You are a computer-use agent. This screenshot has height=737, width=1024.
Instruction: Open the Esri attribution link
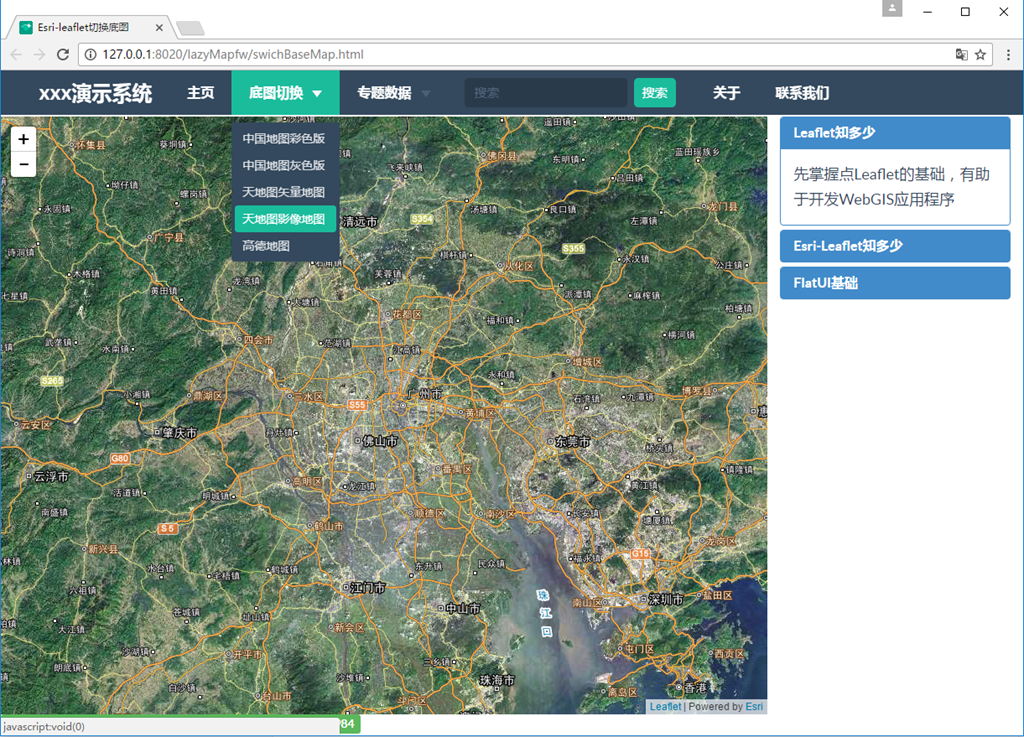point(754,706)
